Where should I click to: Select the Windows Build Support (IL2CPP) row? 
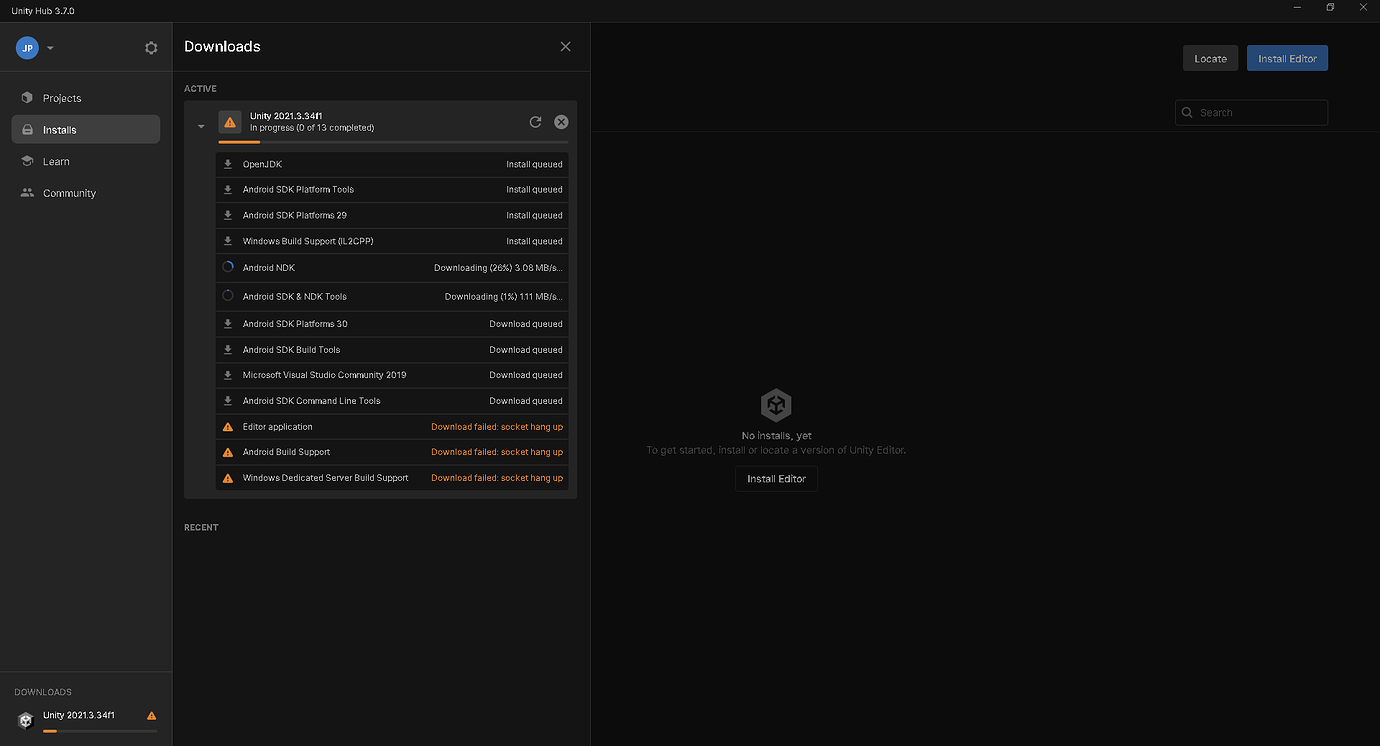point(390,241)
